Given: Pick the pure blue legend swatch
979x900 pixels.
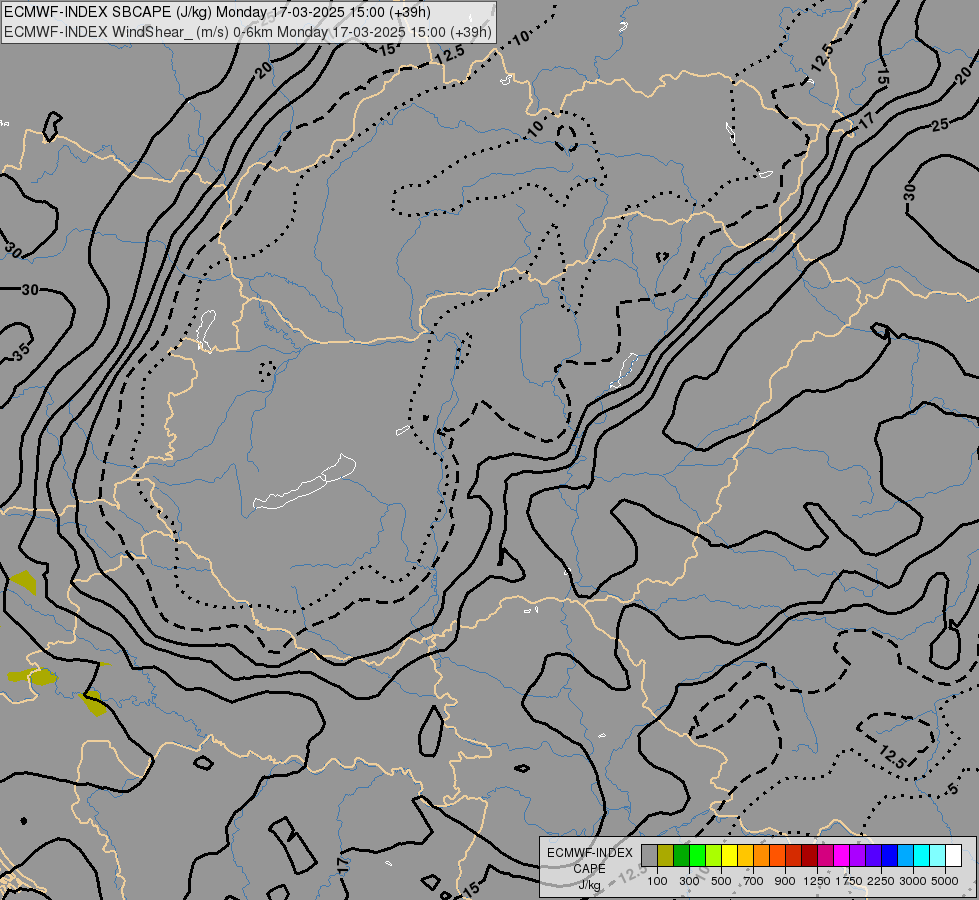Looking at the screenshot, I should pyautogui.click(x=889, y=855).
